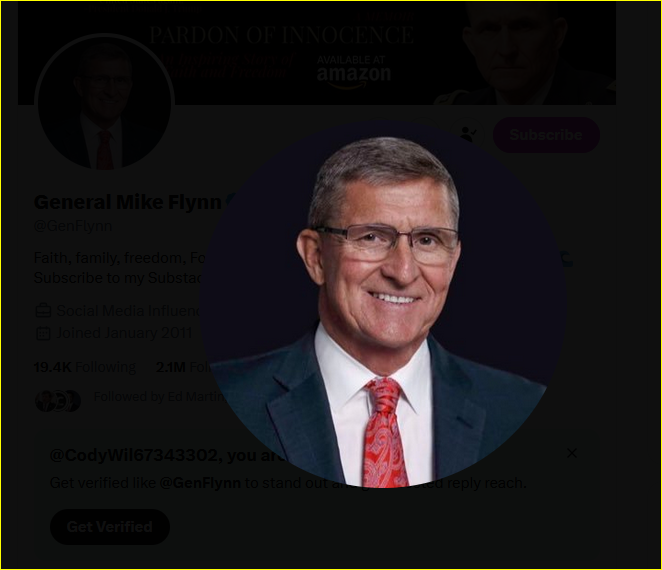
Task: Click the briefcase icon by Social Media Influencer
Action: (43, 311)
